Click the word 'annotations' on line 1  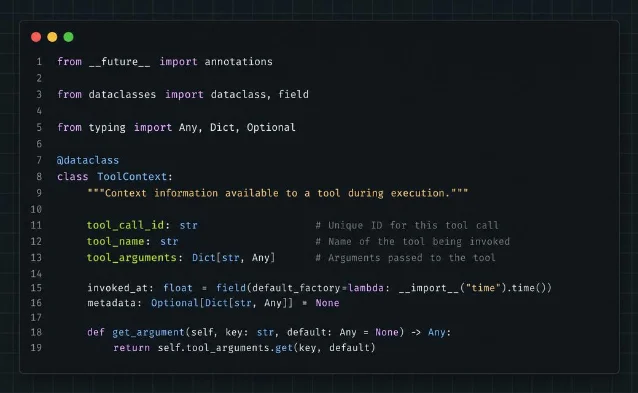click(x=238, y=62)
